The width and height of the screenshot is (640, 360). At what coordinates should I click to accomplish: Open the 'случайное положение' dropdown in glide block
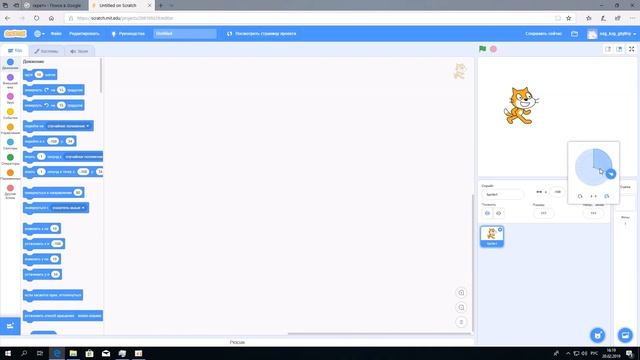[x=84, y=157]
